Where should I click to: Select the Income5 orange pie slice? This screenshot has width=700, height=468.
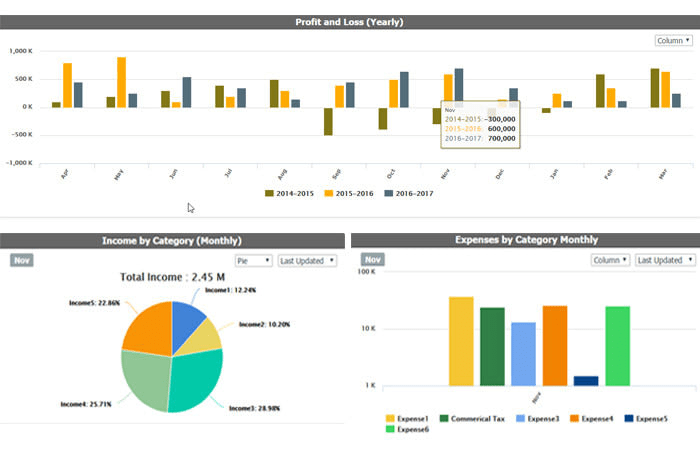click(x=150, y=328)
